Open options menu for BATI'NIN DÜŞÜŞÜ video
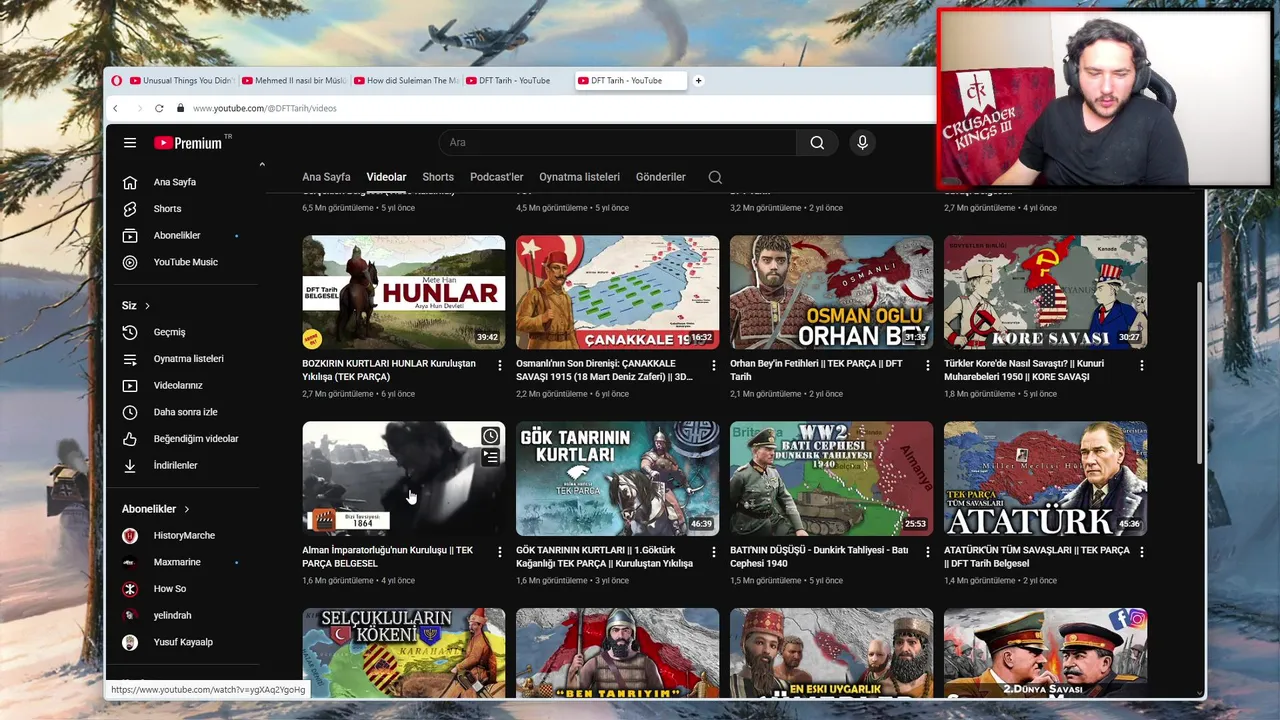Image resolution: width=1280 pixels, height=720 pixels. [928, 552]
